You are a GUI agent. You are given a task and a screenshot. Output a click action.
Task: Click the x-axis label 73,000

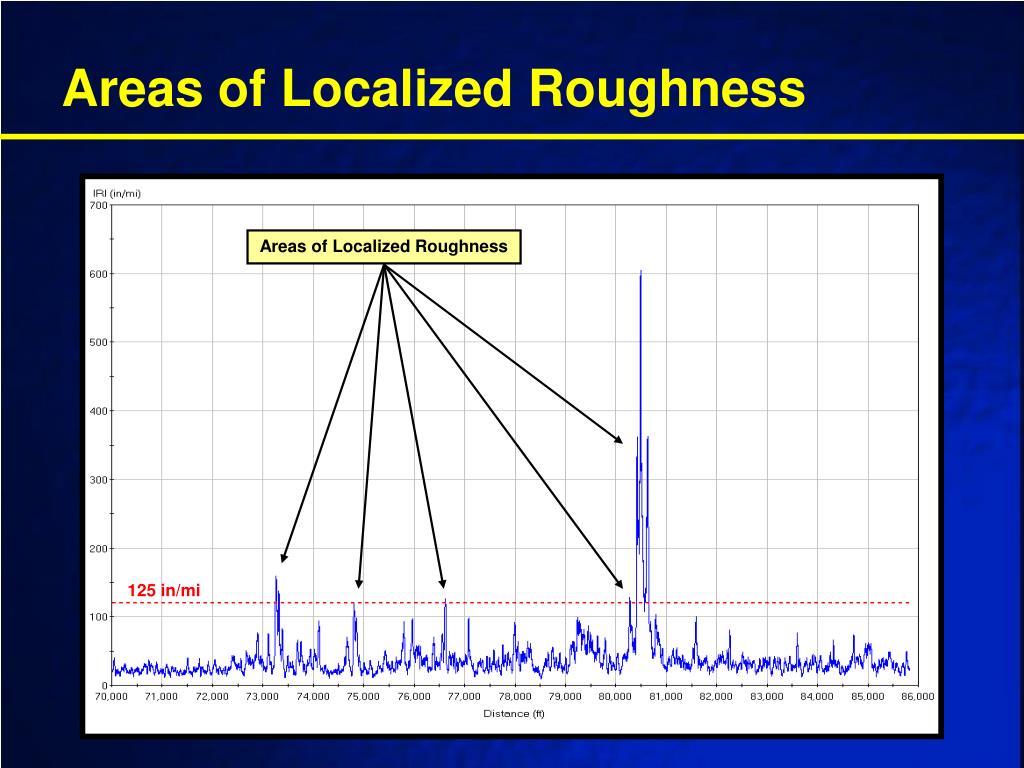coord(263,697)
